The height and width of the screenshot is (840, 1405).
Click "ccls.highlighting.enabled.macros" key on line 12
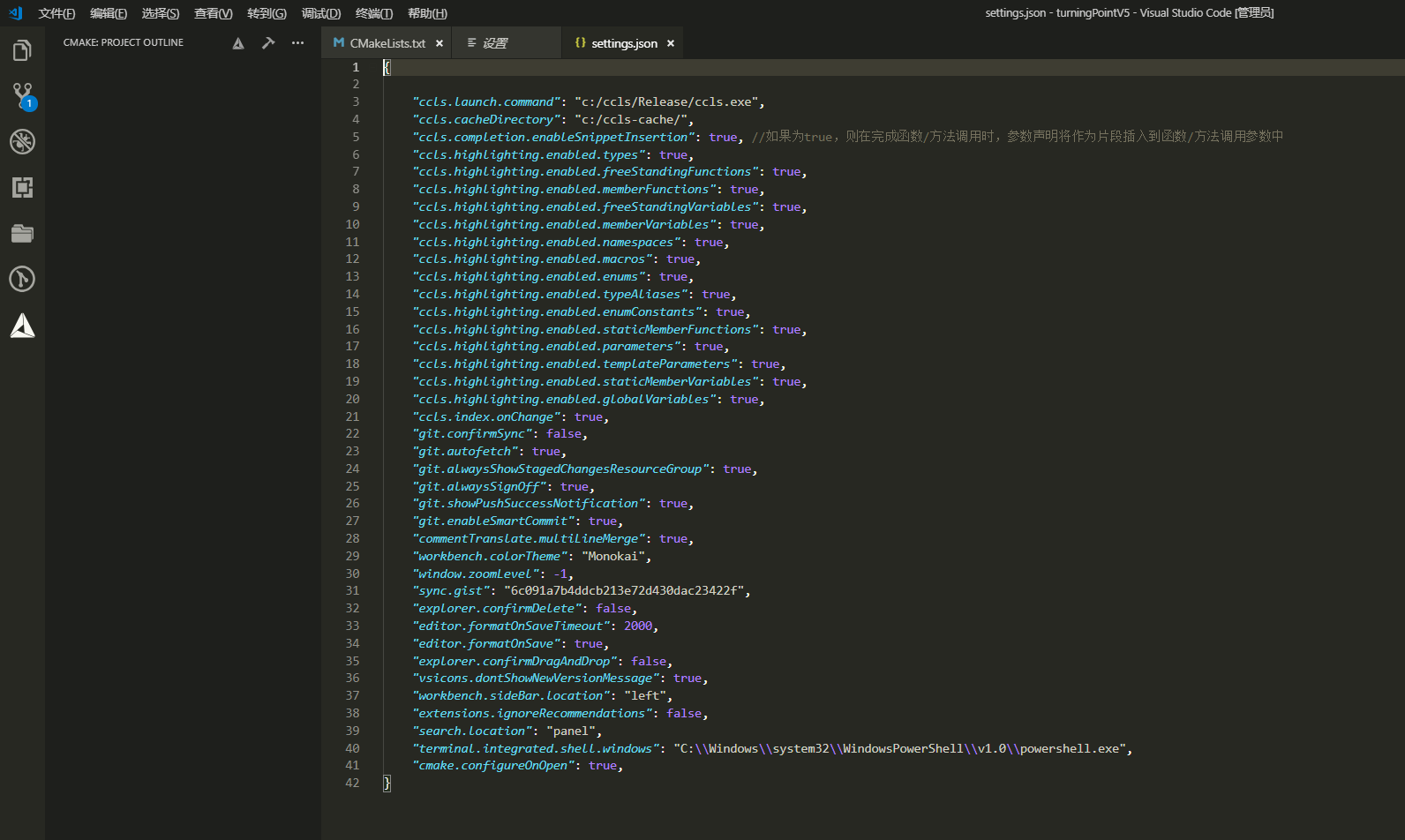tap(532, 259)
